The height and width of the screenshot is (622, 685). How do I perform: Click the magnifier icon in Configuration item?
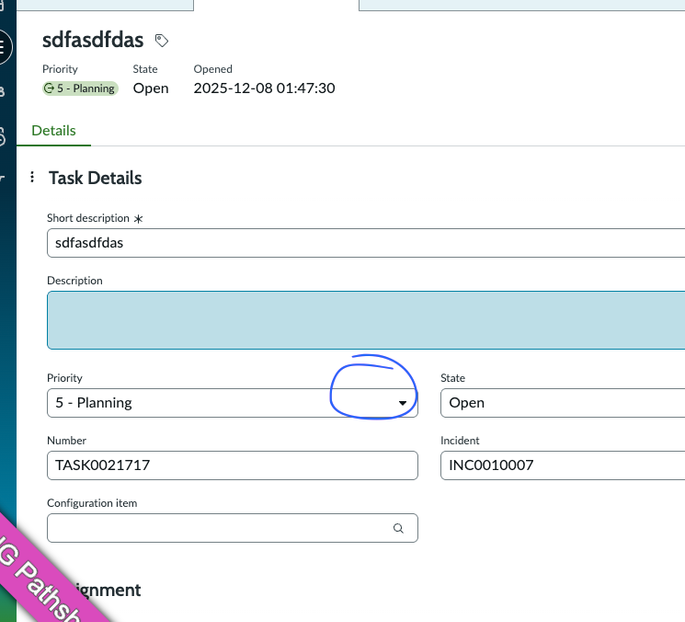pyautogui.click(x=398, y=528)
